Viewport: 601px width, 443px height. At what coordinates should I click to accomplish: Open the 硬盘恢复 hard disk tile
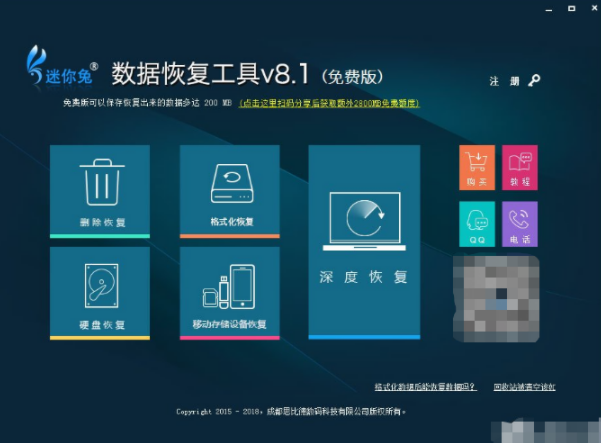pos(99,292)
